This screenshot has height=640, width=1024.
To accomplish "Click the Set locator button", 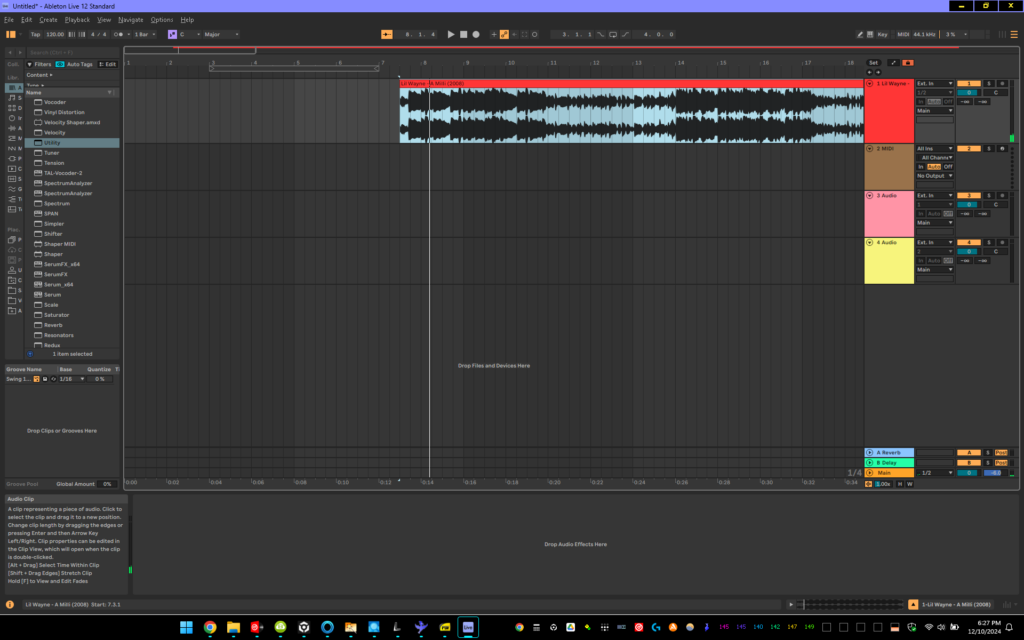I will click(x=874, y=61).
